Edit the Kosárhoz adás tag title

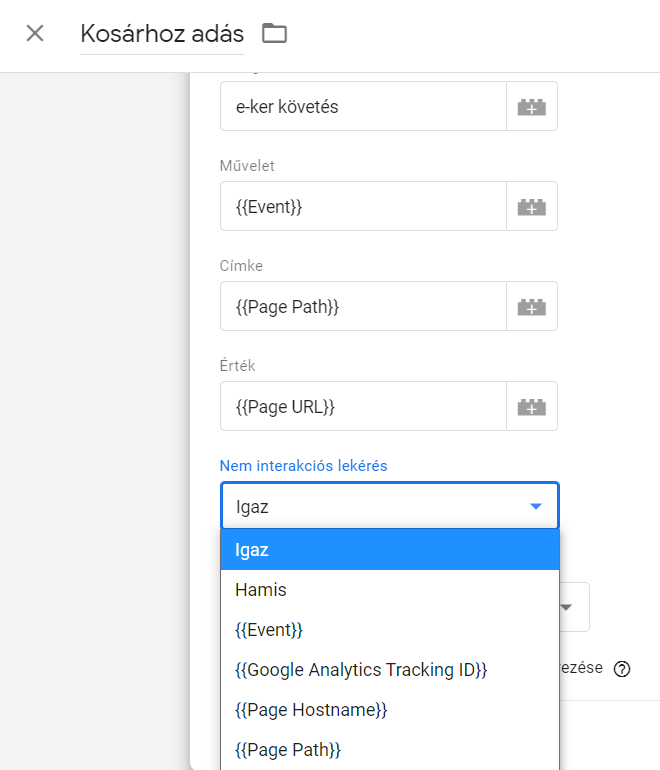tap(162, 33)
